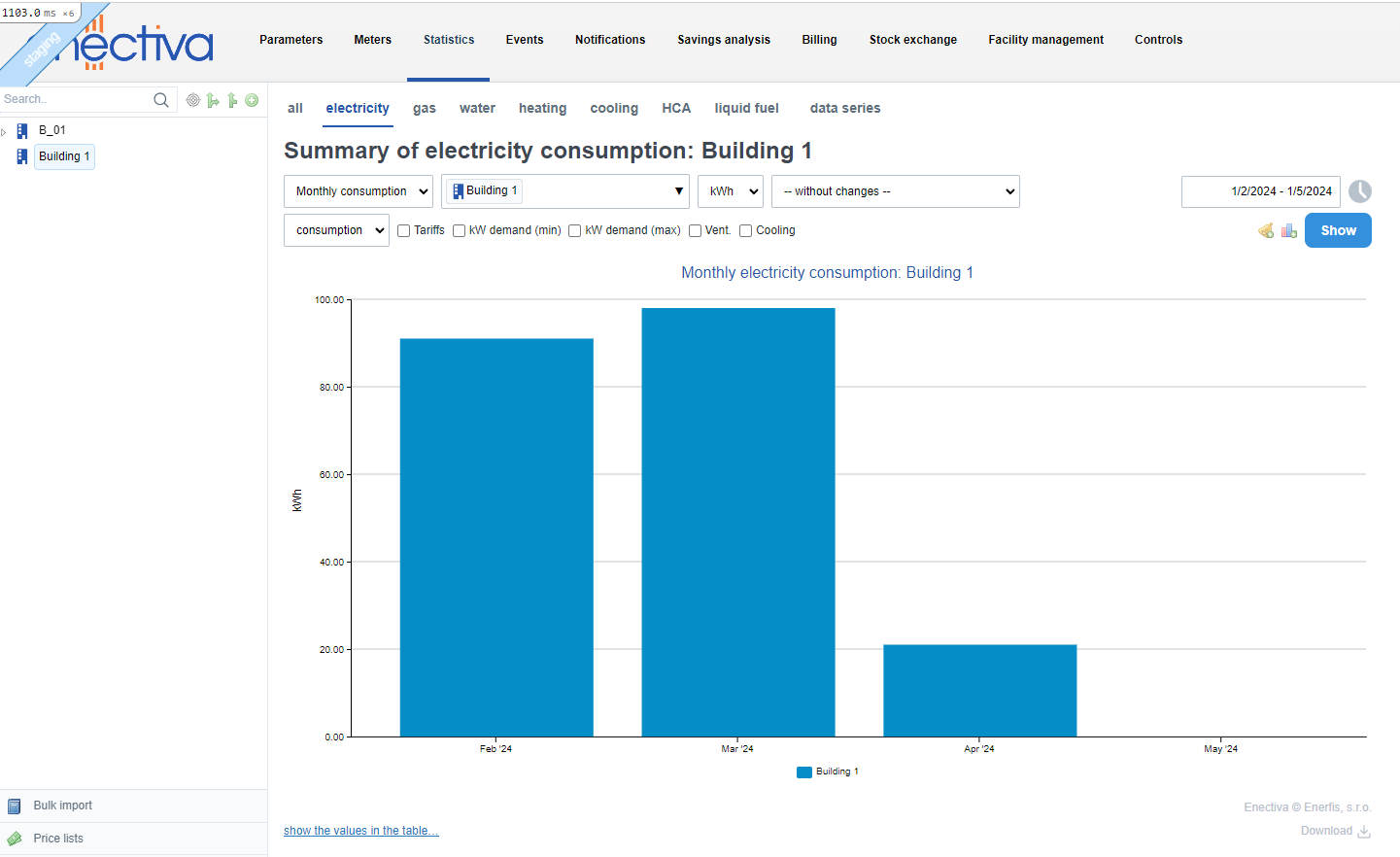Open the Savings analysis menu

(x=724, y=40)
